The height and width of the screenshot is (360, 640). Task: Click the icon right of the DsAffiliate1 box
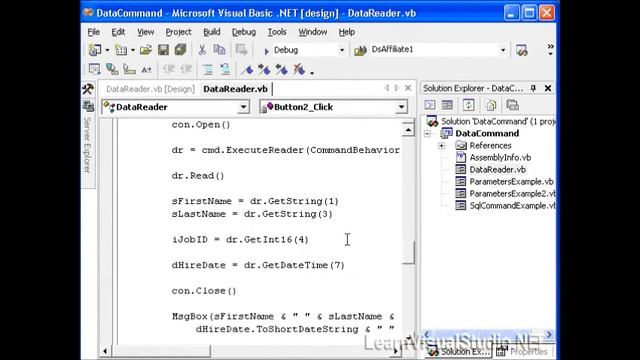tap(522, 50)
